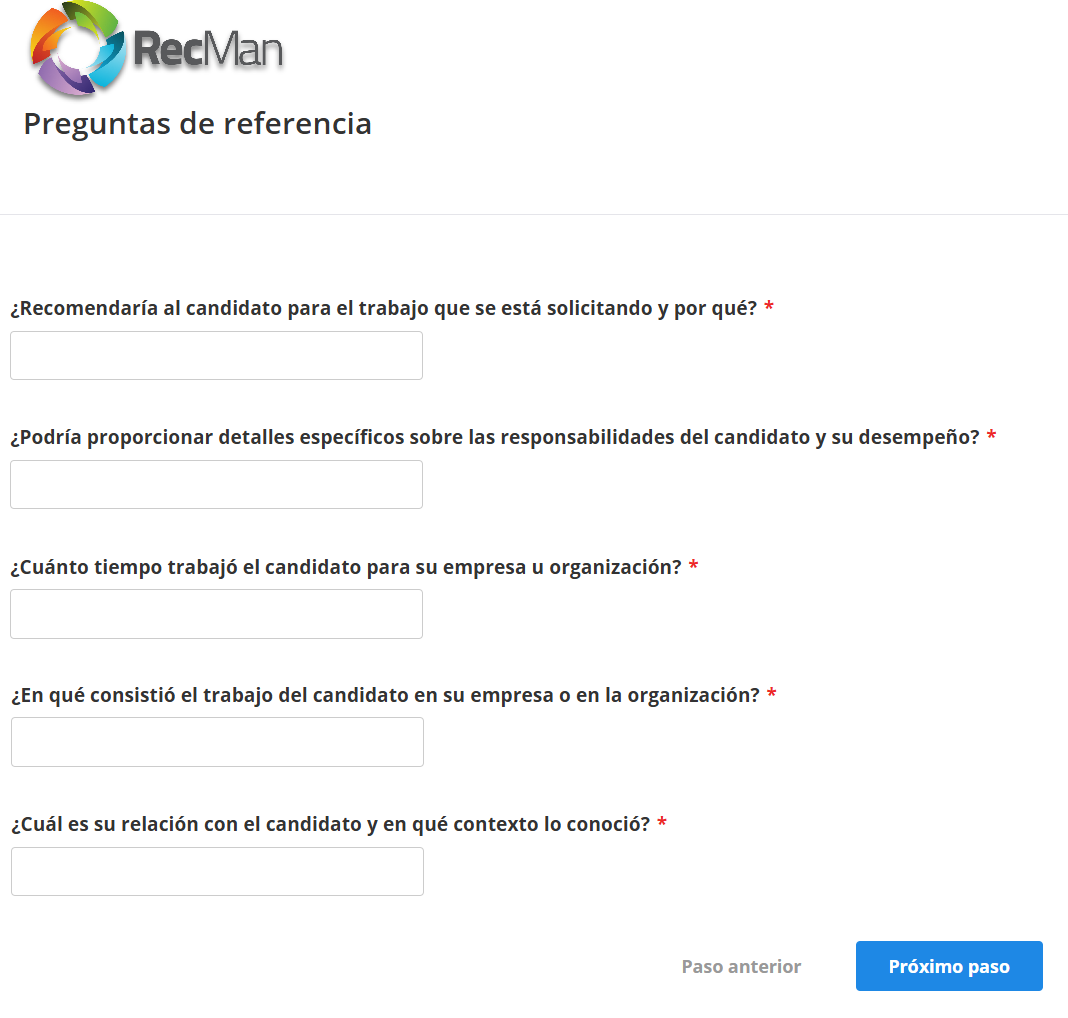This screenshot has height=1018, width=1068.
Task: Click the red asterisk after 'lo conoció?'
Action: pyautogui.click(x=662, y=825)
